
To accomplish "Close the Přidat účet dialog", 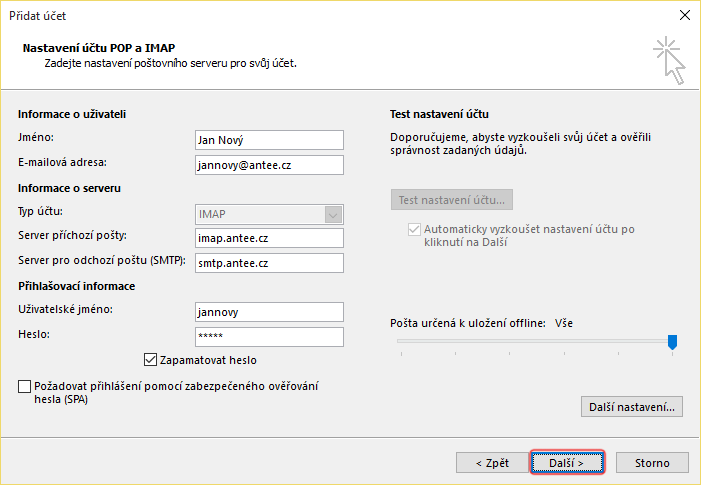I will 684,15.
